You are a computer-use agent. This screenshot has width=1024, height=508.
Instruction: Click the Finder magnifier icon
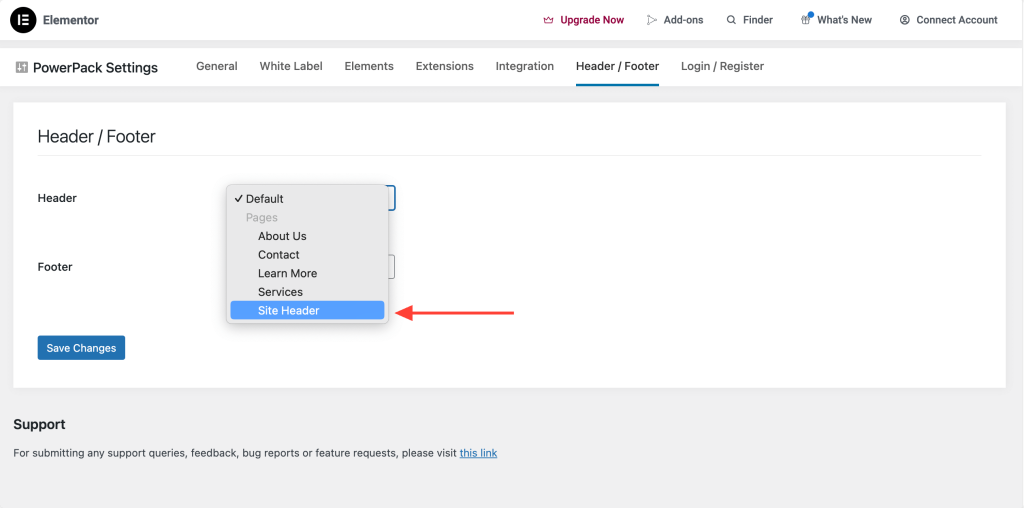731,20
